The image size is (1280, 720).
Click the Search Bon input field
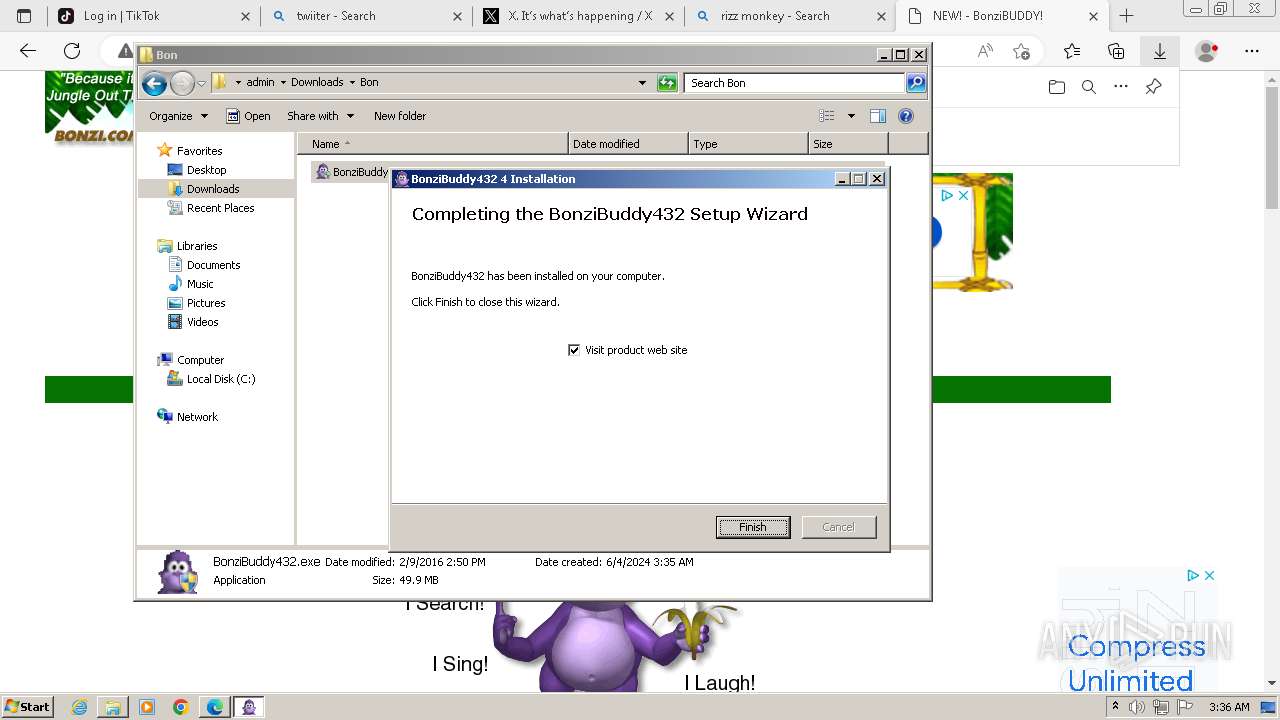(795, 83)
